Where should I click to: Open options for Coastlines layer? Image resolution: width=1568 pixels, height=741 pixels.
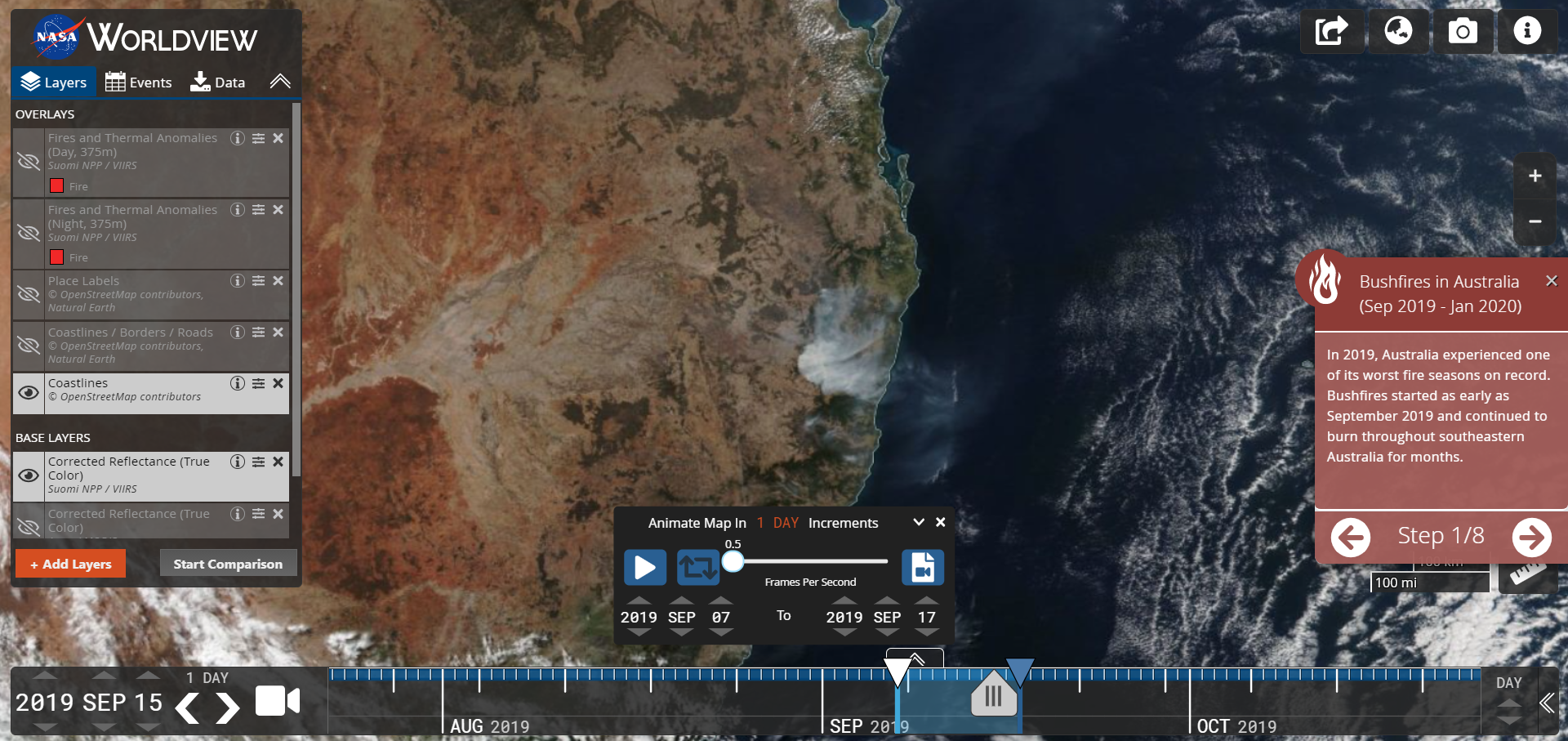coord(258,383)
